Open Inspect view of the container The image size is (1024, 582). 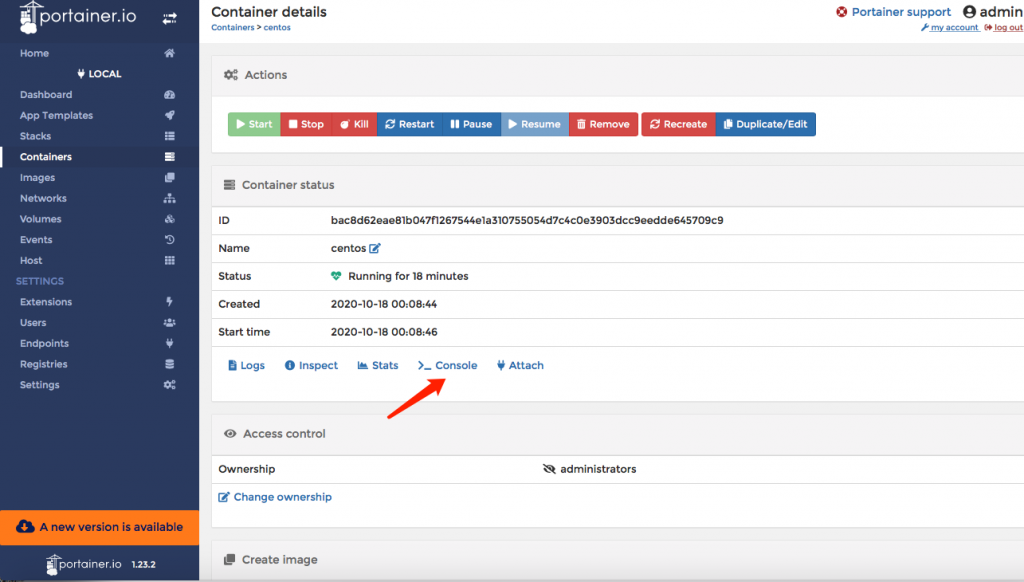[311, 366]
